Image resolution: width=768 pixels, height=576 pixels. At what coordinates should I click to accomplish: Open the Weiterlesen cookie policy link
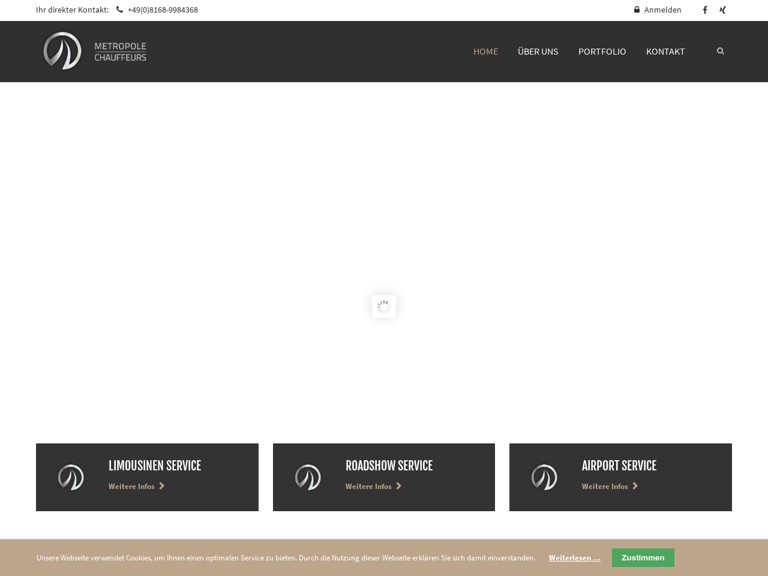[x=574, y=558]
